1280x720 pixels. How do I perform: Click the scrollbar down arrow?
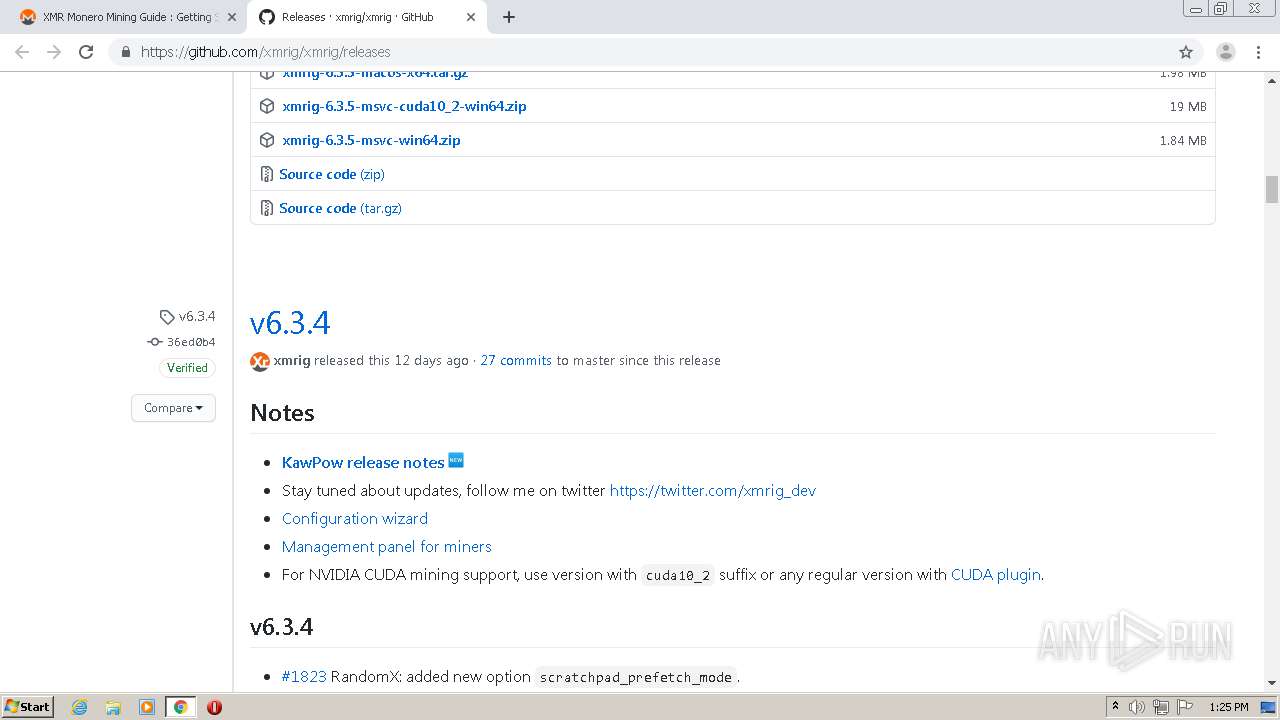tap(1272, 683)
